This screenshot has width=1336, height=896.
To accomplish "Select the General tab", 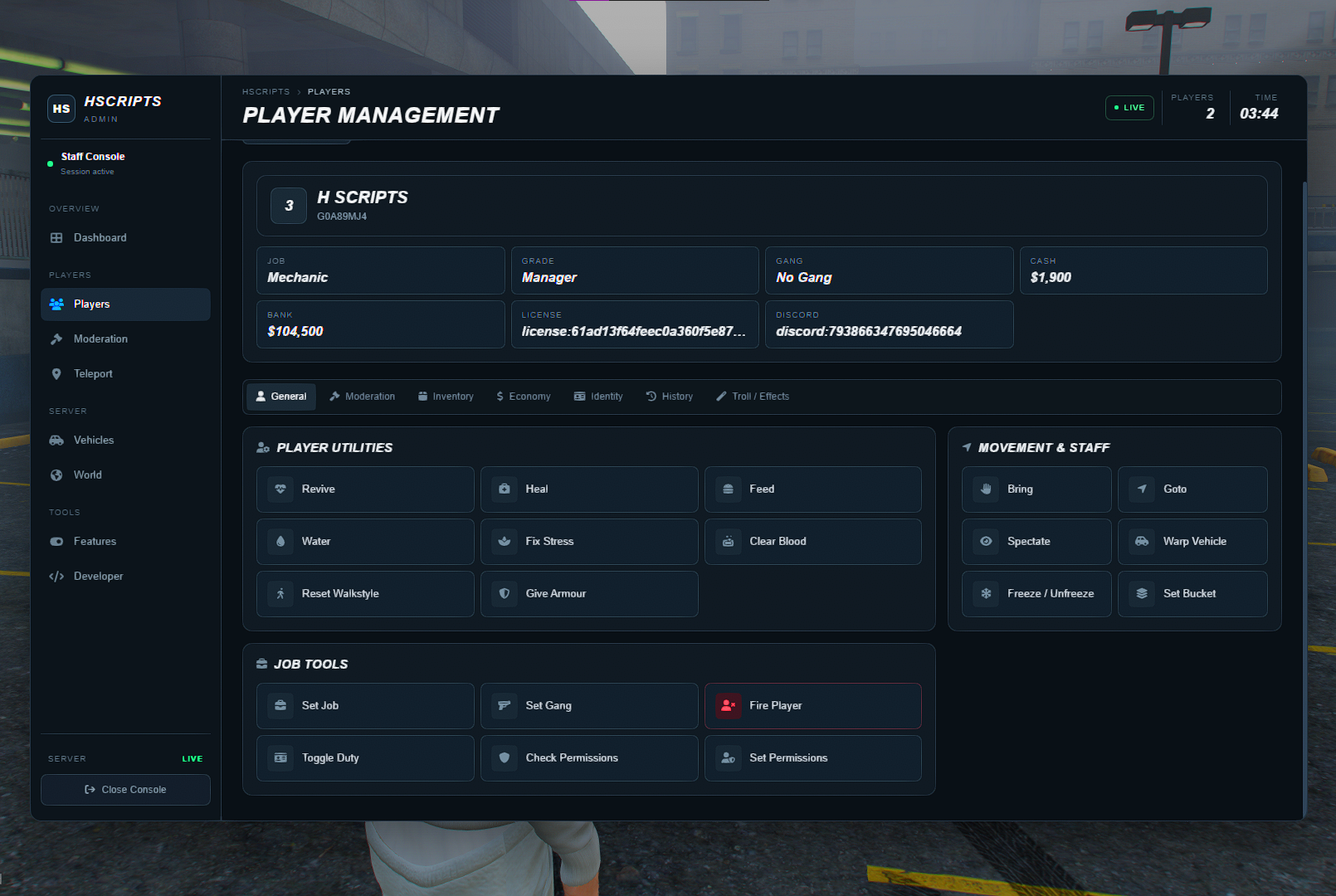I will [281, 397].
